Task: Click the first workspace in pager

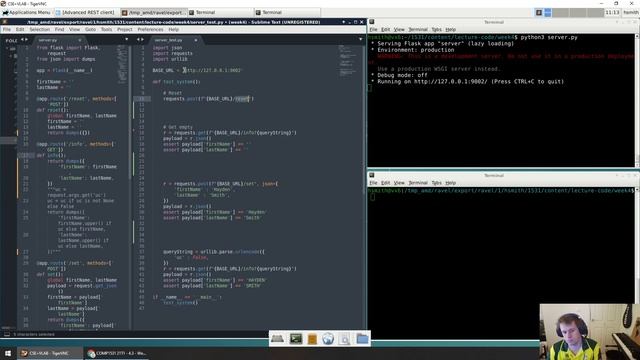Action: click(x=539, y=13)
